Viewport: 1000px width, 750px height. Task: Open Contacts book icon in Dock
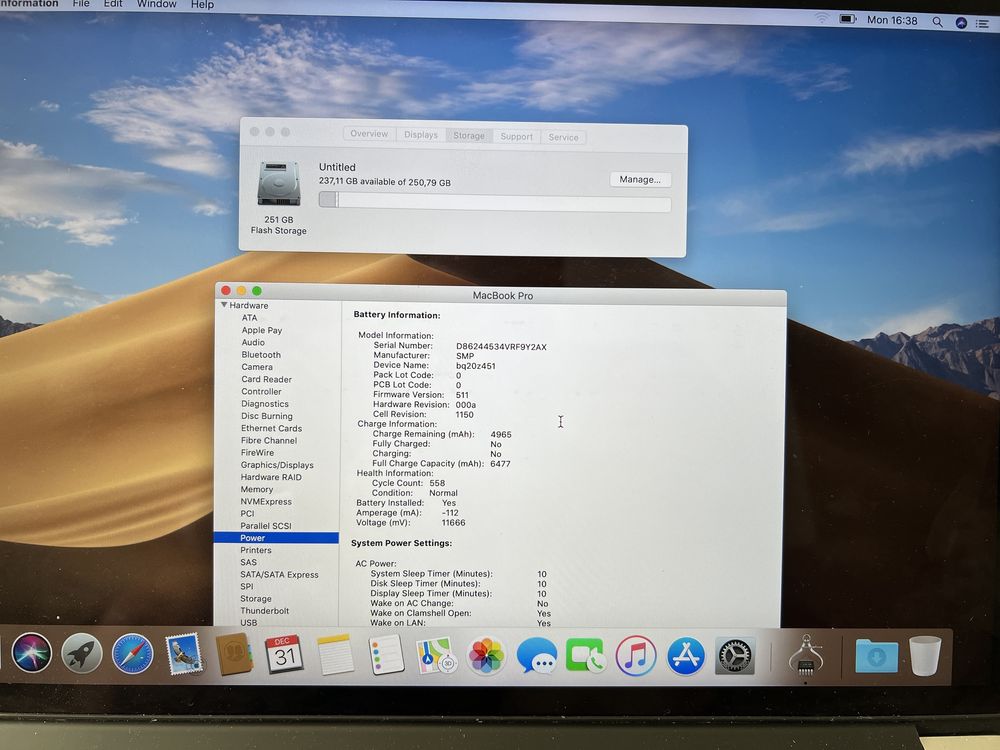234,655
